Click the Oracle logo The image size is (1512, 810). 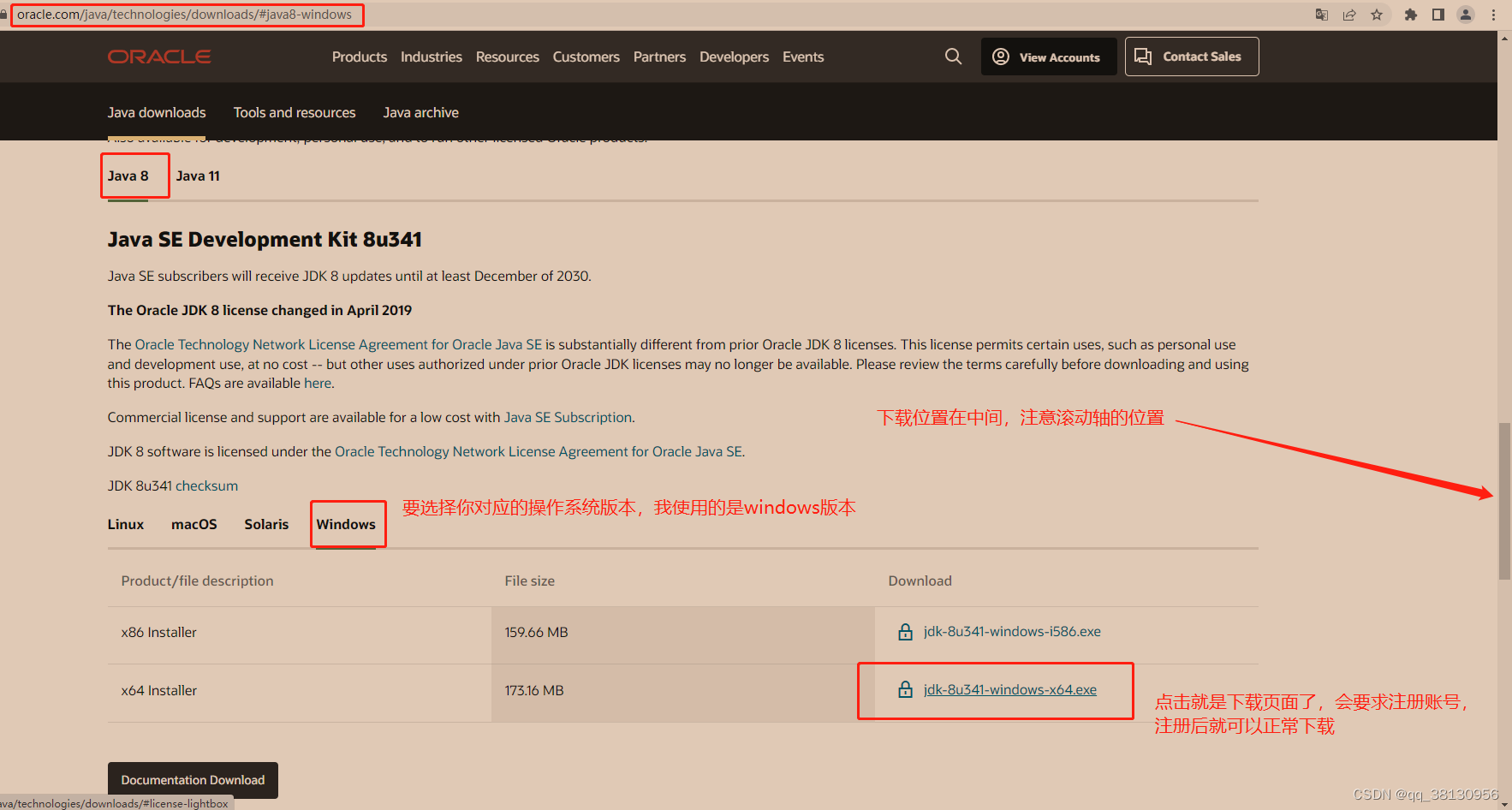tap(159, 57)
